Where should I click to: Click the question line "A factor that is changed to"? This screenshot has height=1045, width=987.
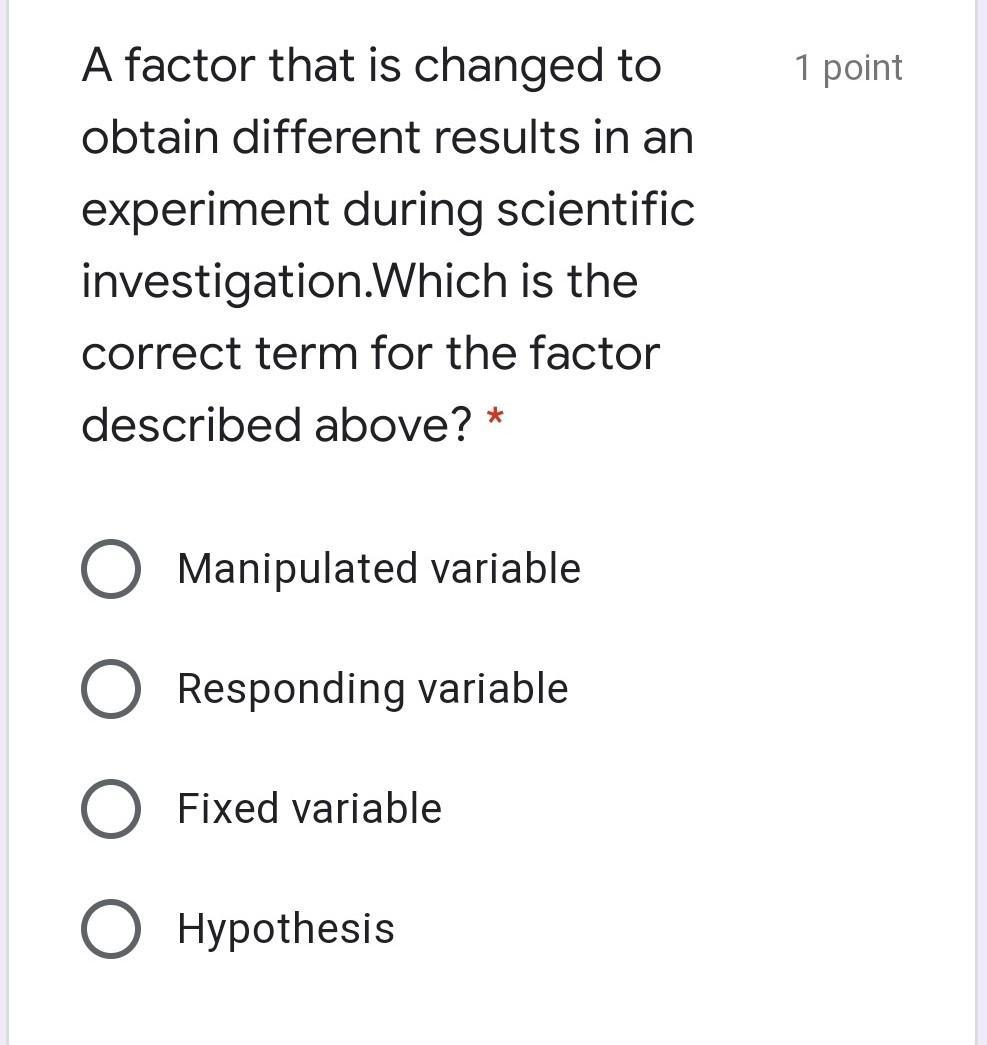pyautogui.click(x=371, y=66)
